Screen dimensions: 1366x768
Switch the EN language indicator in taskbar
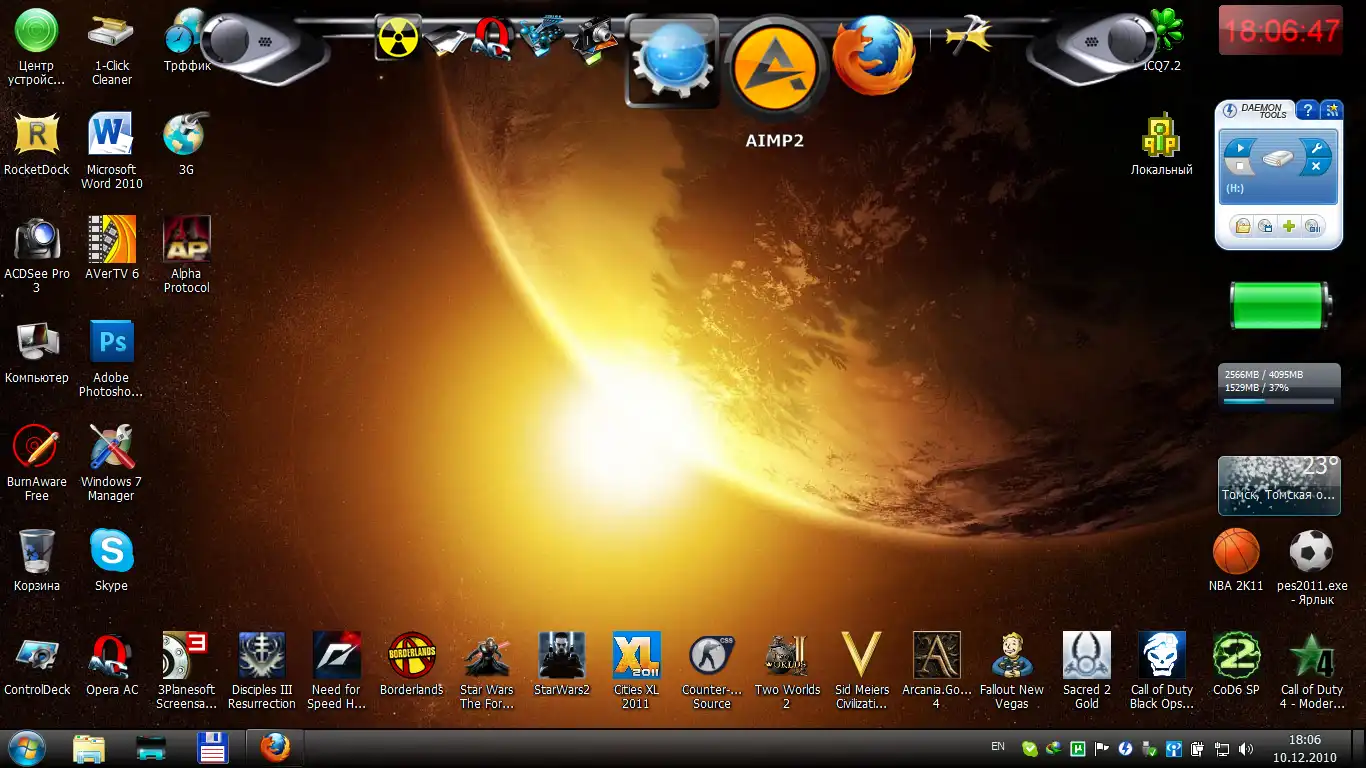tap(997, 746)
